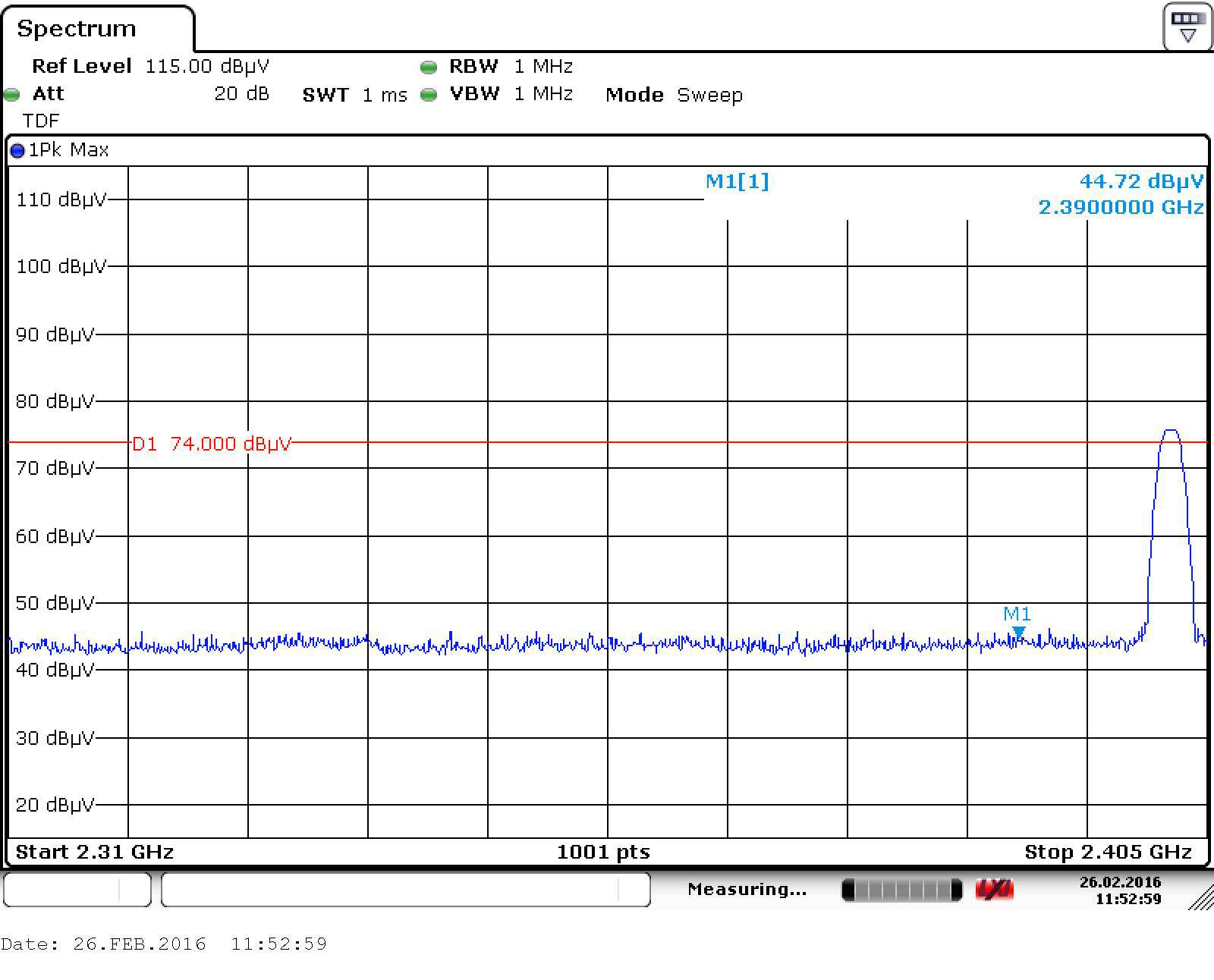Click the Start 2.31 GHz label
This screenshot has height=980, width=1214.
(95, 852)
